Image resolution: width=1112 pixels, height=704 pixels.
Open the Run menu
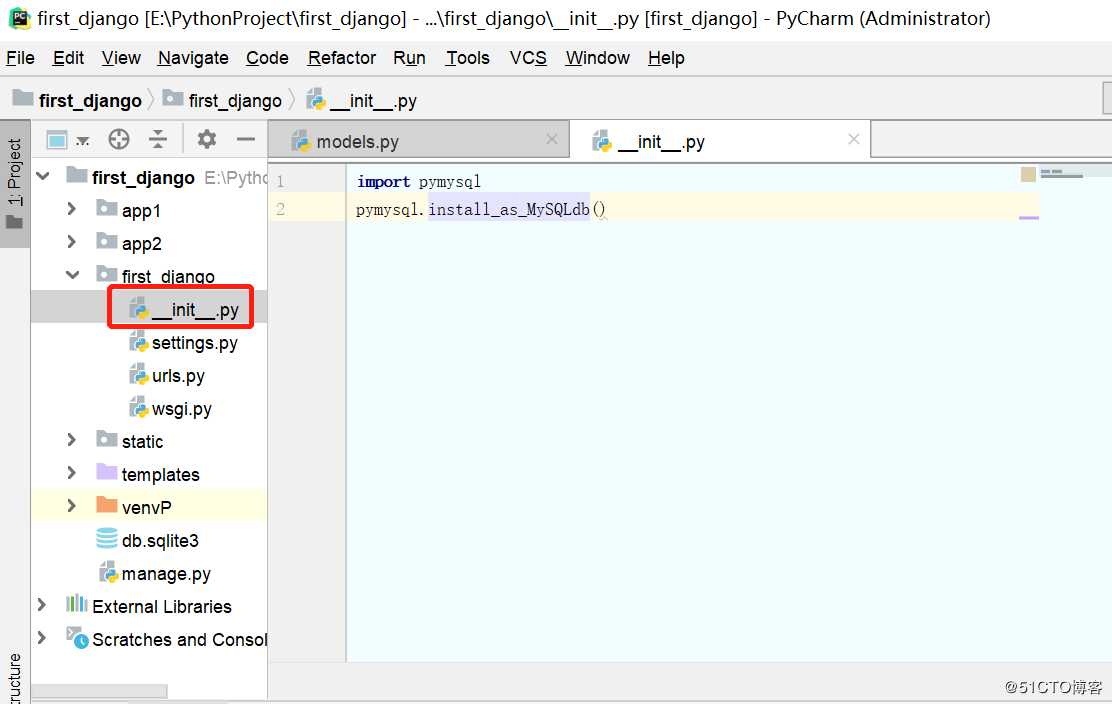click(409, 58)
